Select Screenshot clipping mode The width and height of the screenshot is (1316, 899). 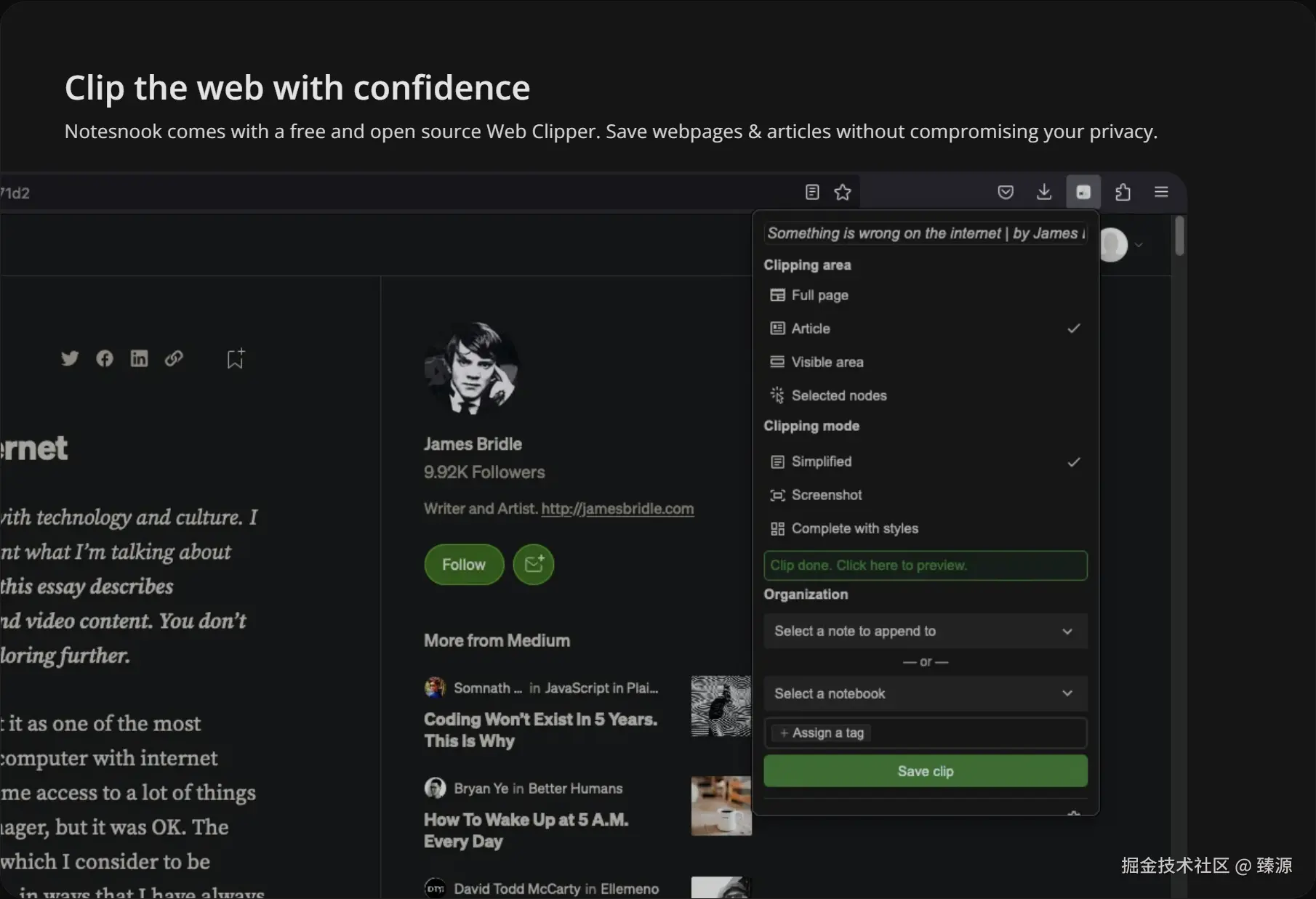926,495
